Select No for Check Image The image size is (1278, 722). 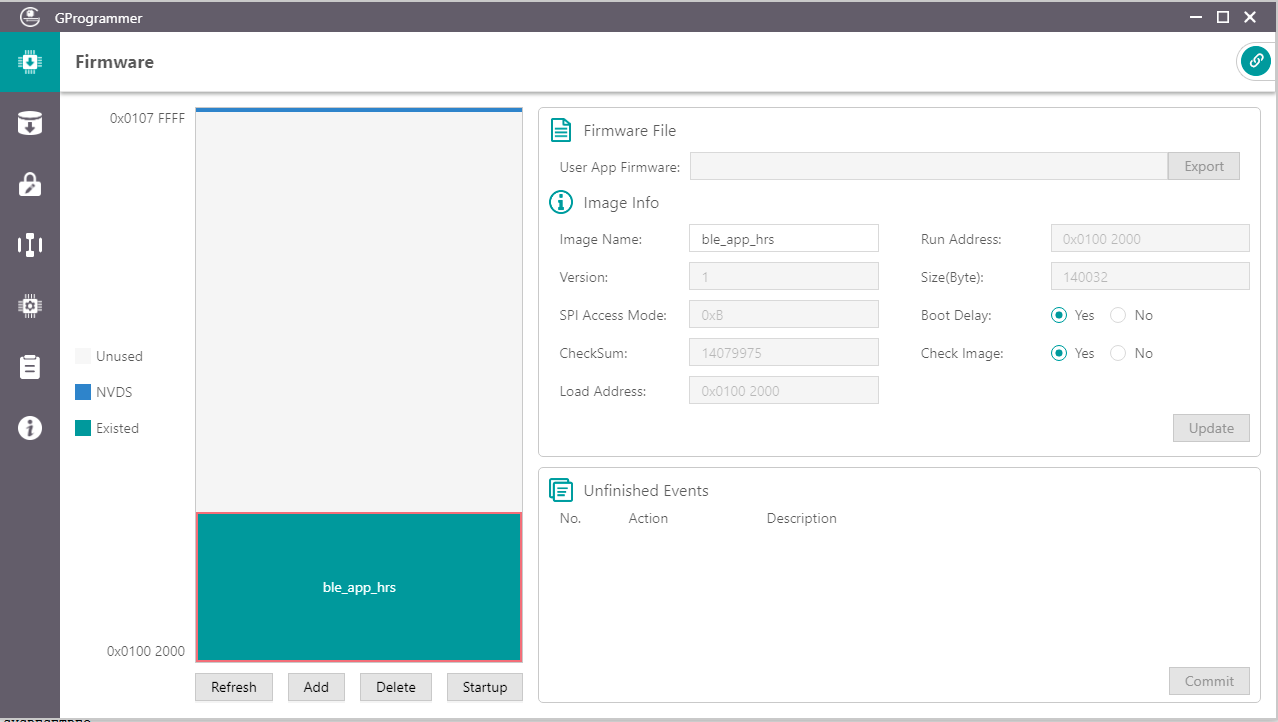point(1118,353)
